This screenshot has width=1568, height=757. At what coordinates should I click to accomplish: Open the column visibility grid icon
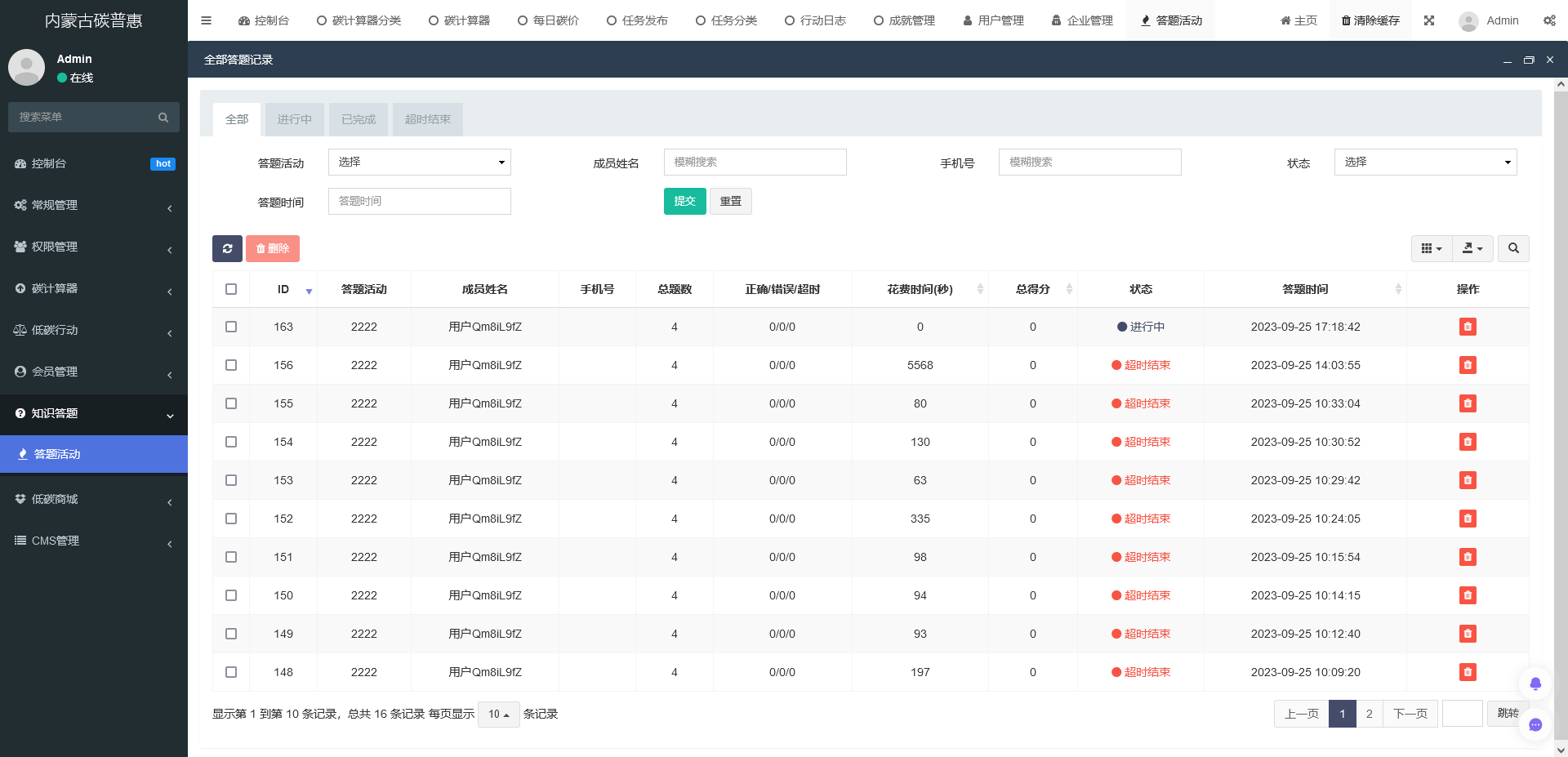click(x=1432, y=248)
